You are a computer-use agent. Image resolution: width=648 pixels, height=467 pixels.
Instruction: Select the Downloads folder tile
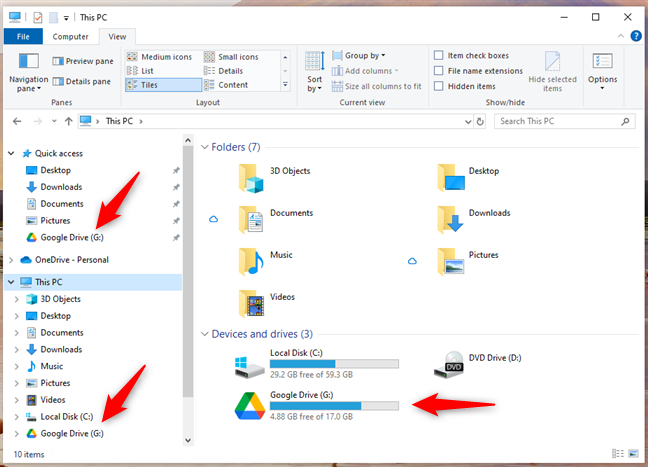tap(474, 220)
